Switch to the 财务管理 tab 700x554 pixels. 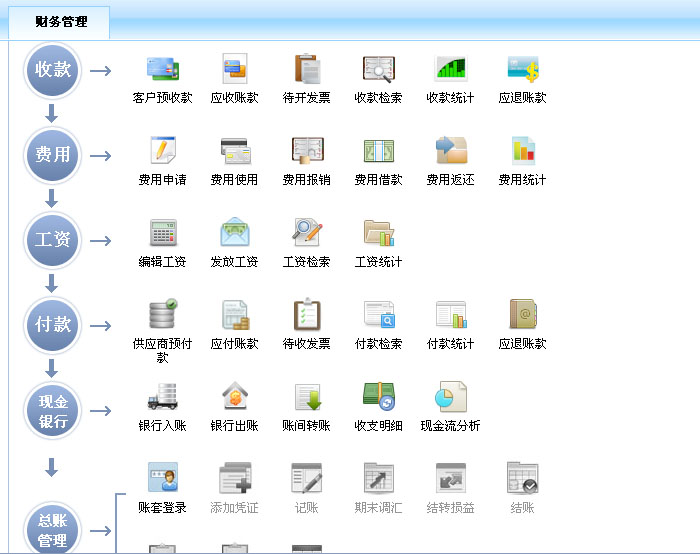click(x=60, y=21)
